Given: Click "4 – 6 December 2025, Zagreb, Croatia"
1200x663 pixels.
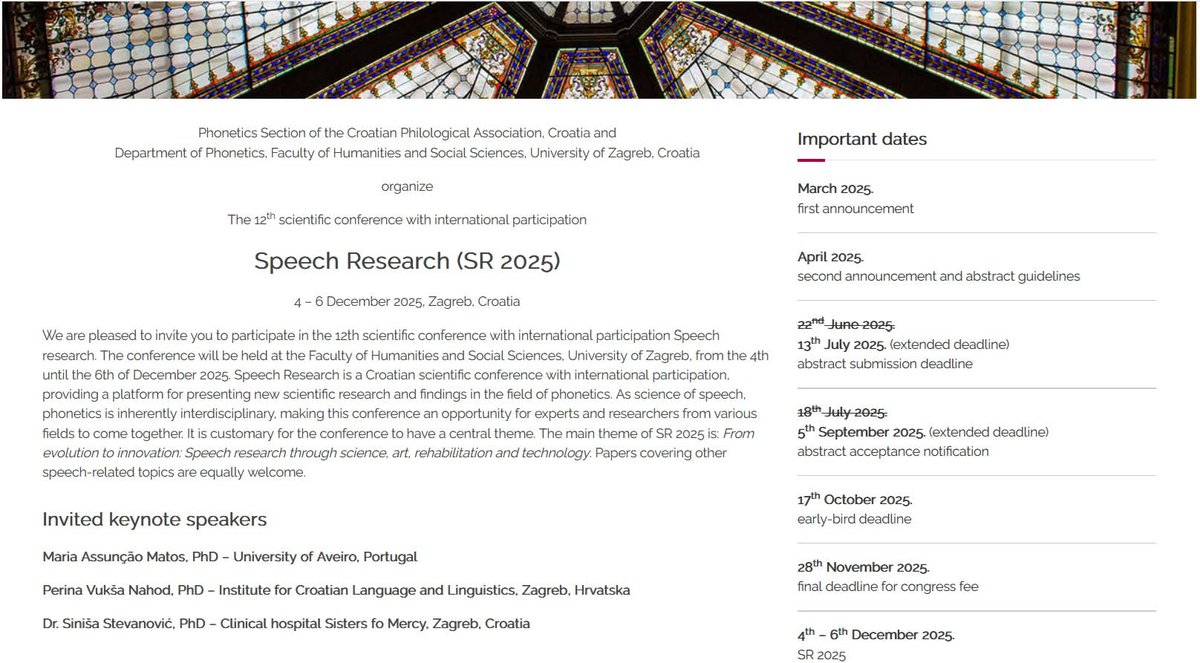Looking at the screenshot, I should pyautogui.click(x=407, y=301).
